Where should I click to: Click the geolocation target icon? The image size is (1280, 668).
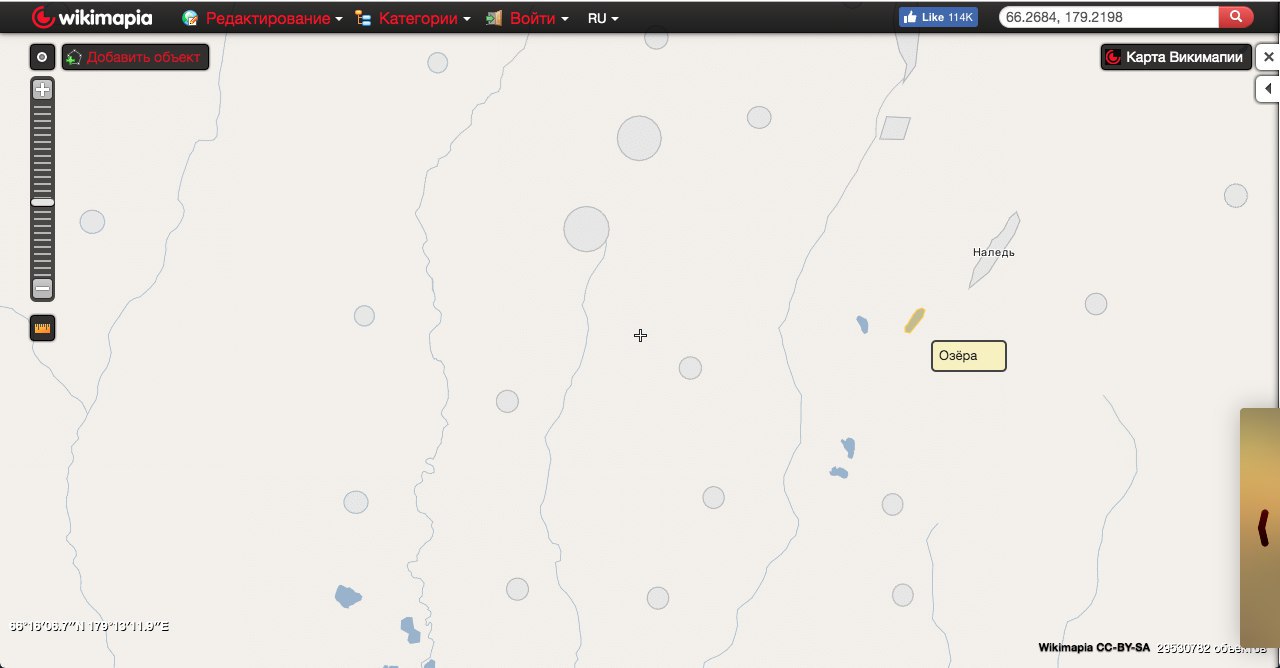(x=42, y=57)
